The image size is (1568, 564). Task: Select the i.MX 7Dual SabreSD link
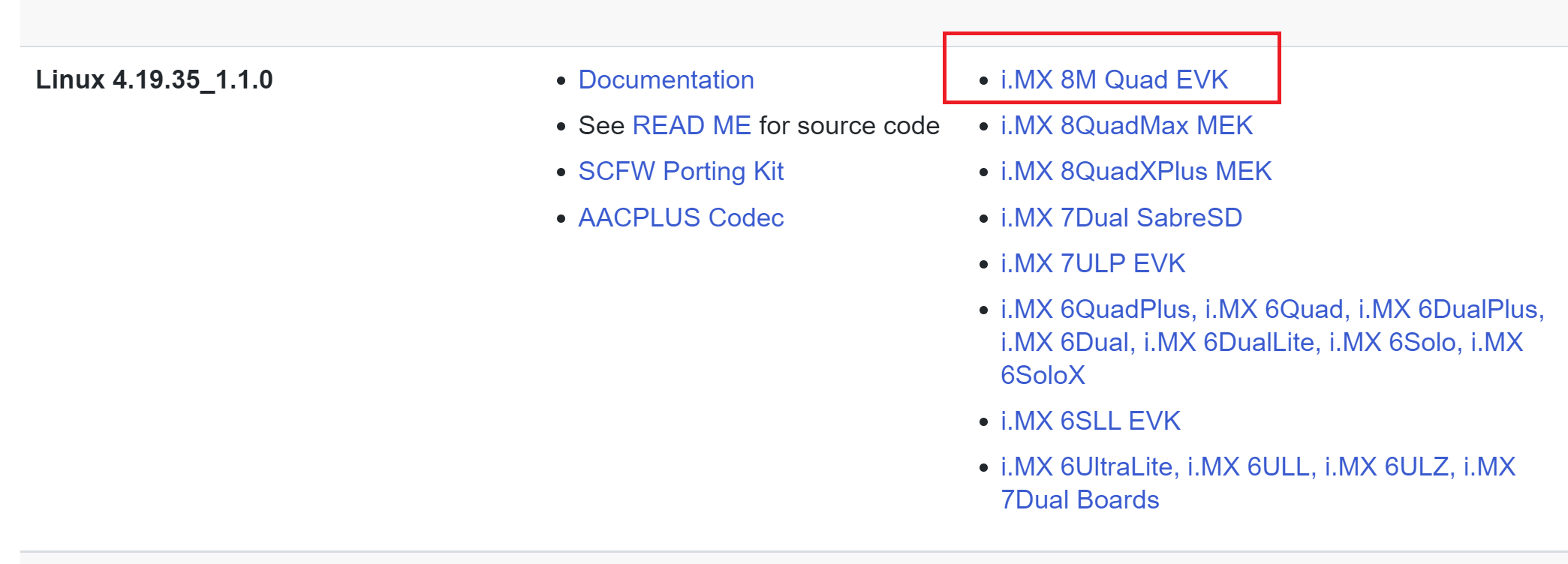click(x=1121, y=217)
